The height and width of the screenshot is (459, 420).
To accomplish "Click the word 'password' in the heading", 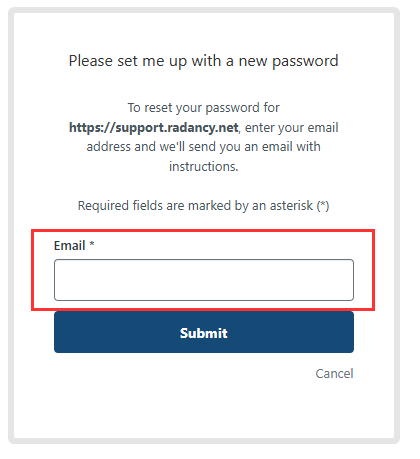I will (x=305, y=62).
